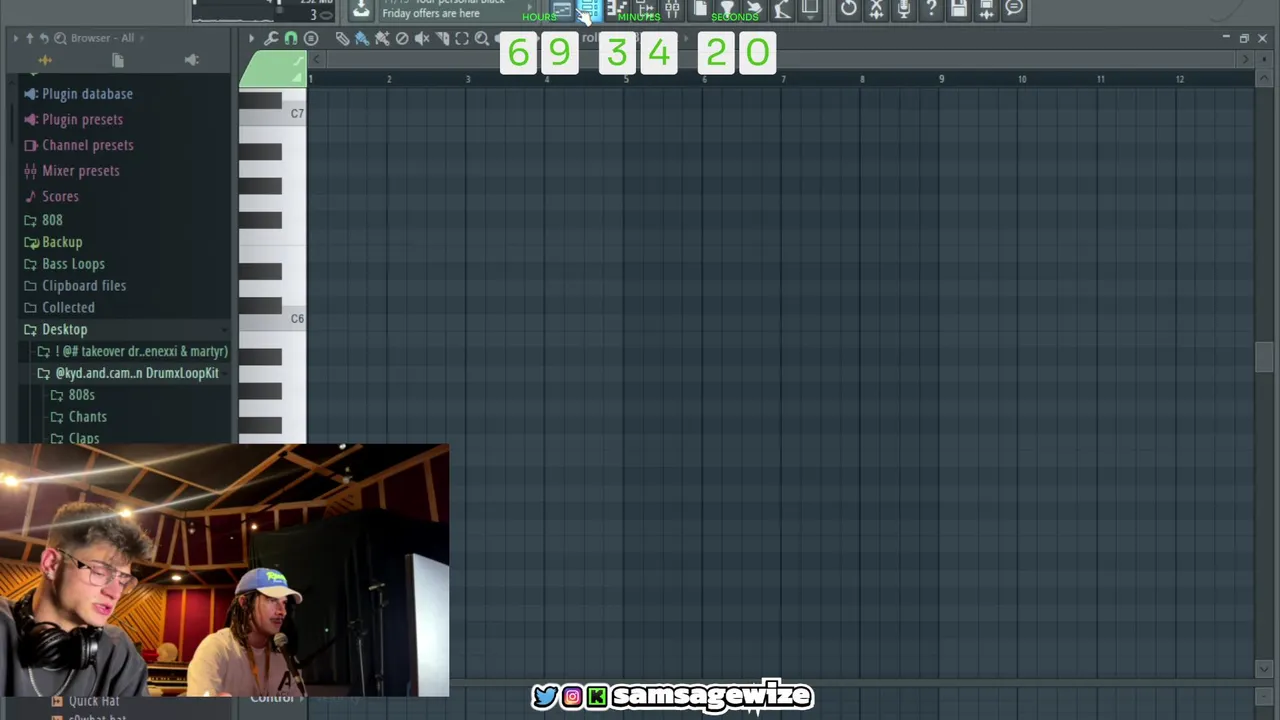This screenshot has height=720, width=1280.
Task: Open piano roll wrench tools menu
Action: pyautogui.click(x=271, y=38)
